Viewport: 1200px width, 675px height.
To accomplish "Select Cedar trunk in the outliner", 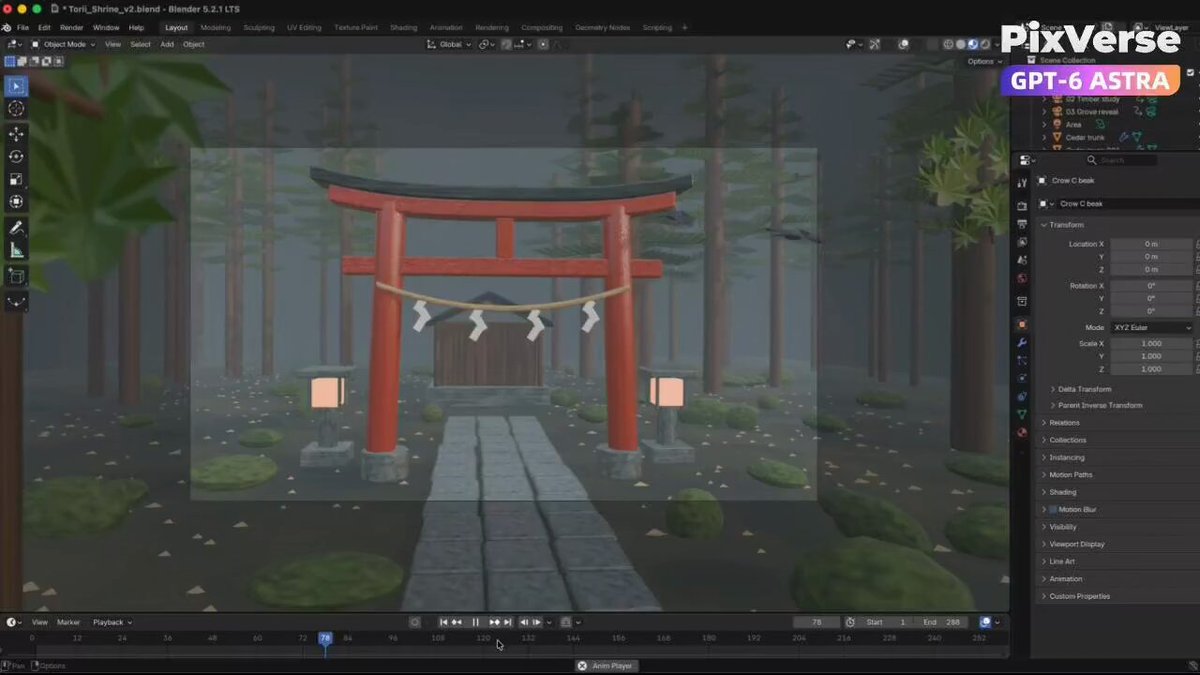I will tap(1085, 137).
